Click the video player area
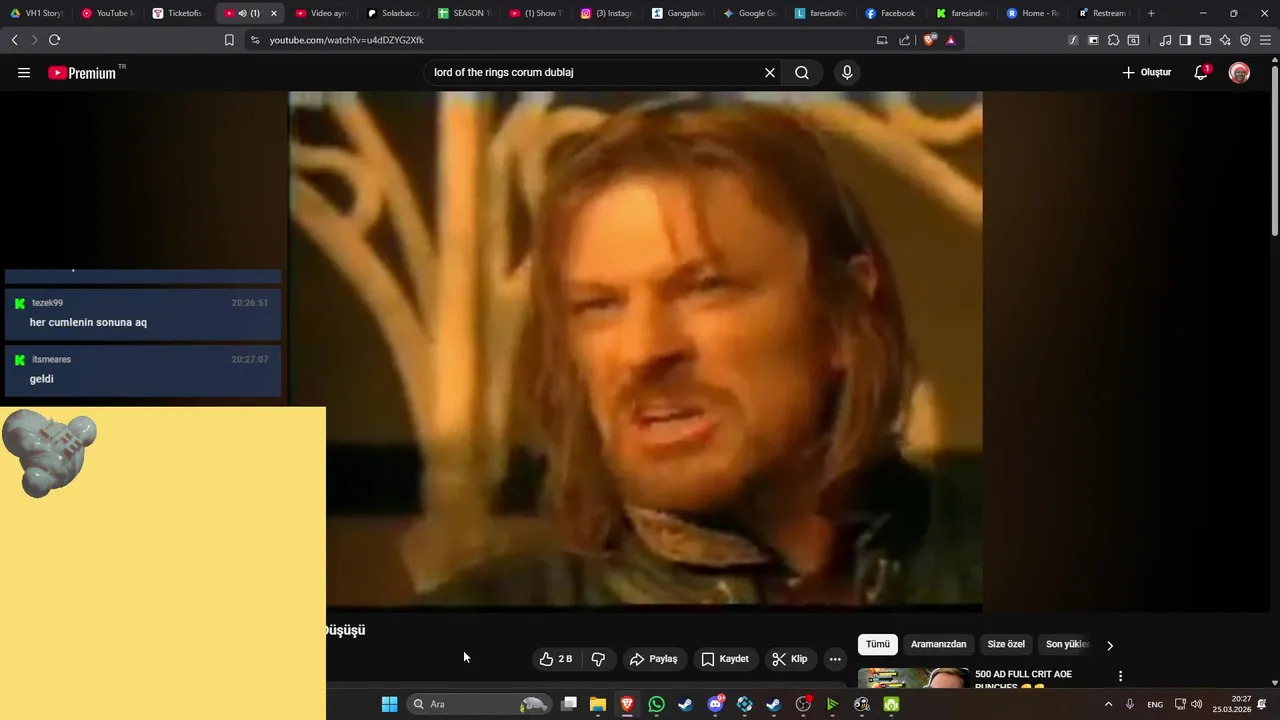 (635, 350)
